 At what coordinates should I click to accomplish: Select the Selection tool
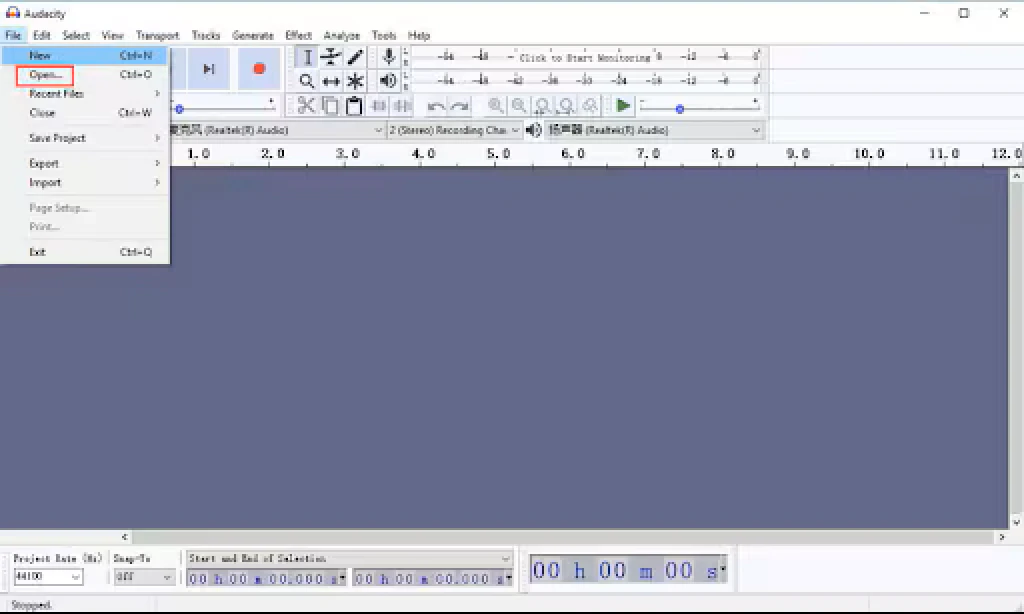[x=306, y=57]
